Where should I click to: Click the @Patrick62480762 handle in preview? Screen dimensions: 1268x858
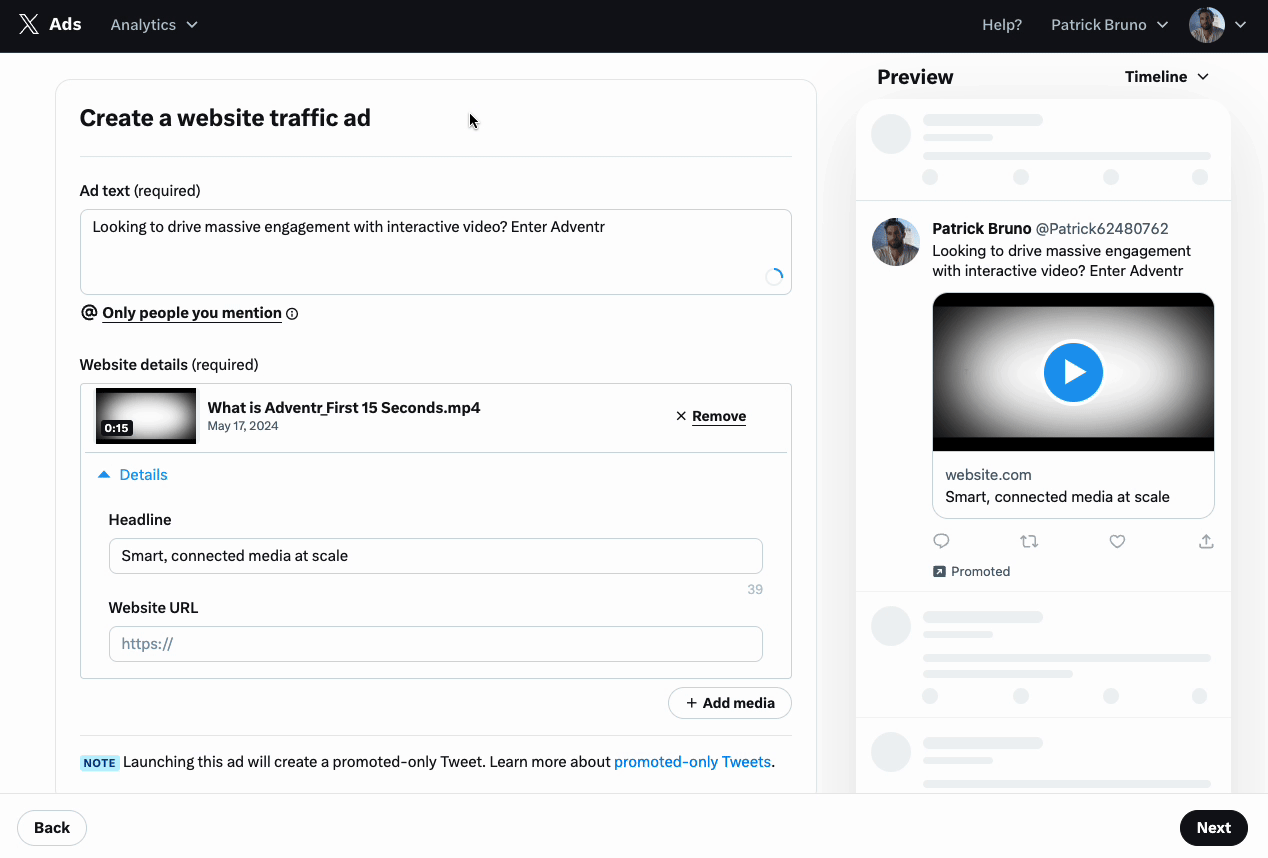[1102, 229]
